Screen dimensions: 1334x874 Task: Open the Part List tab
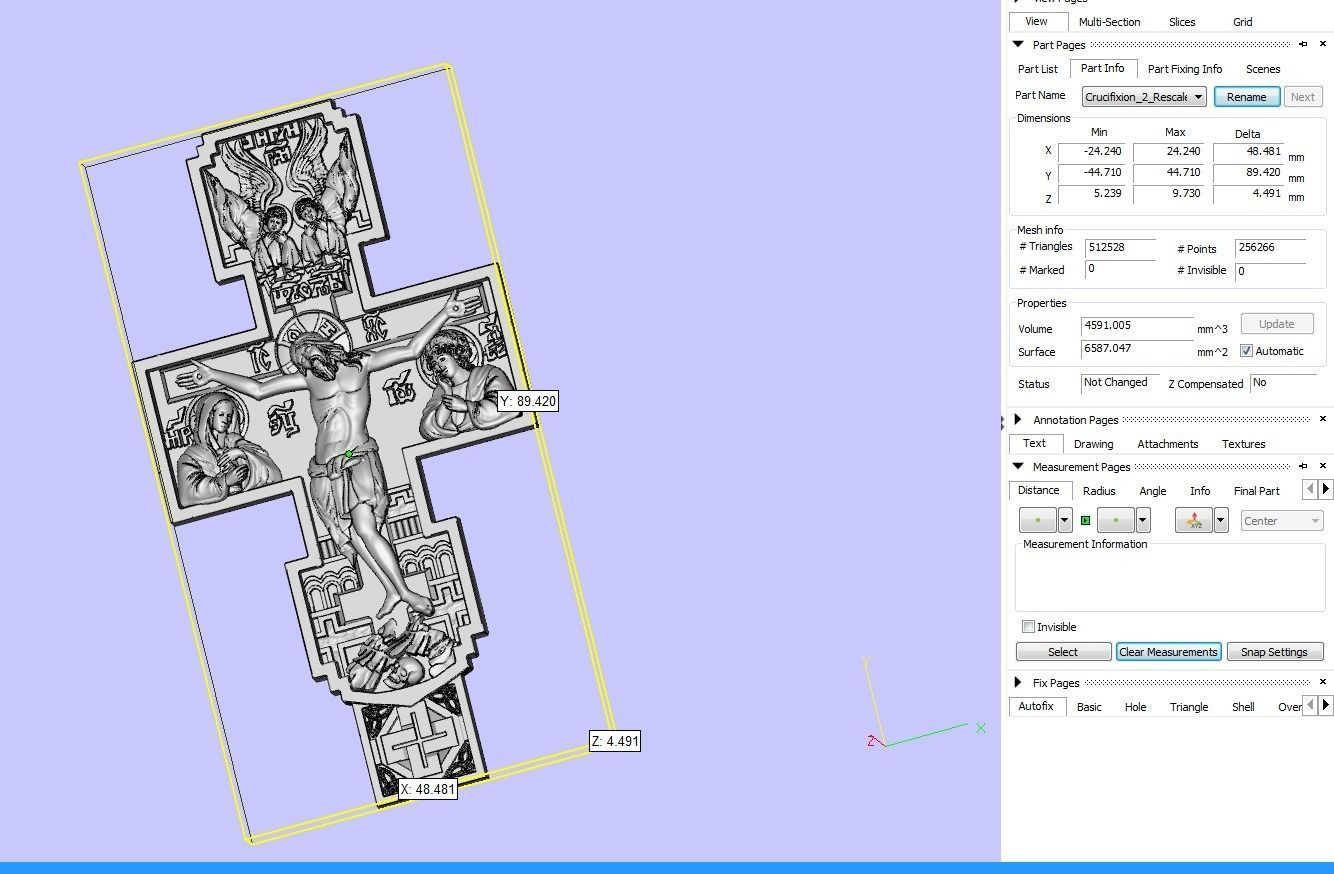tap(1037, 69)
